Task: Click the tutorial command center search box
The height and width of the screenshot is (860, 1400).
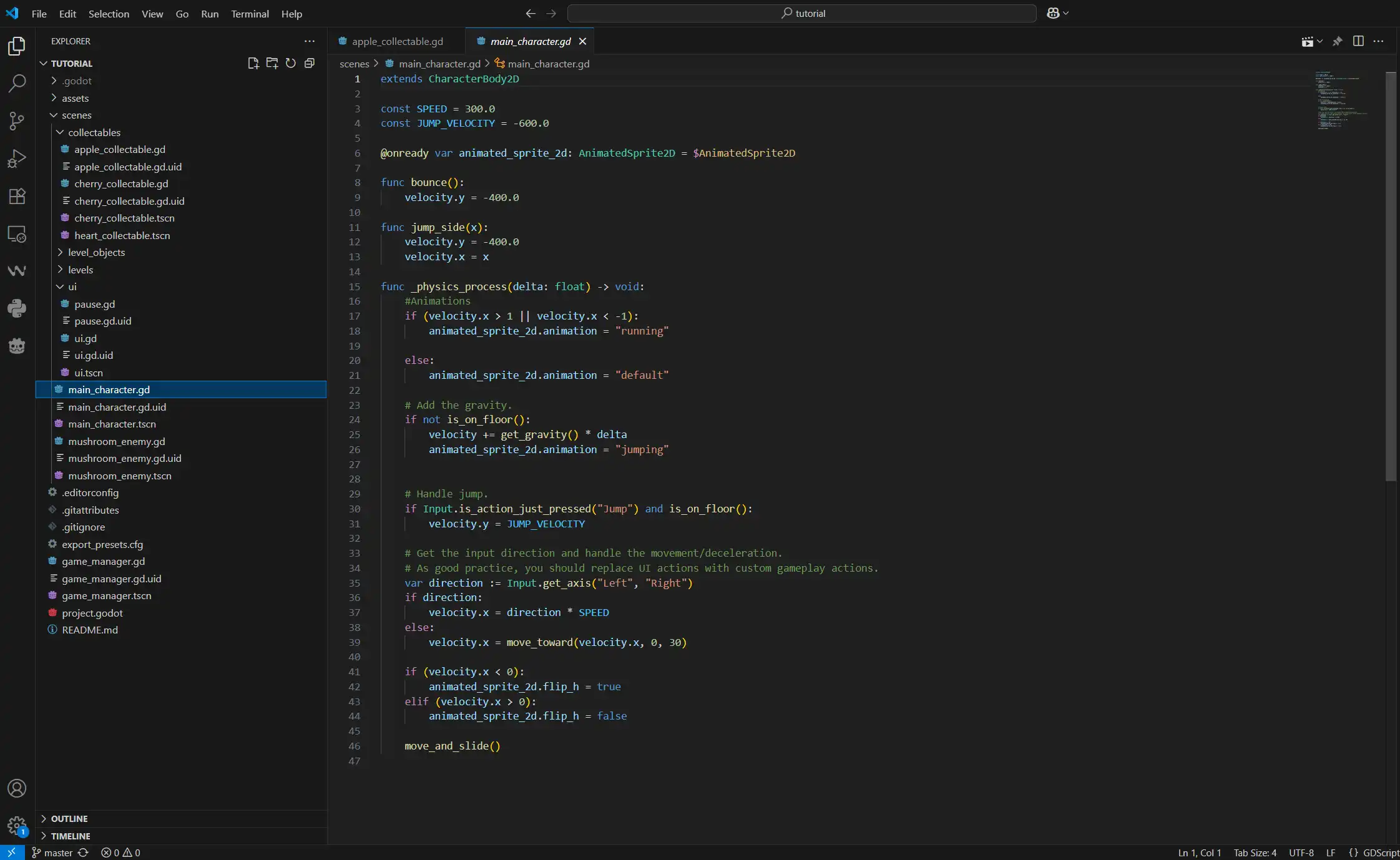Action: click(802, 13)
